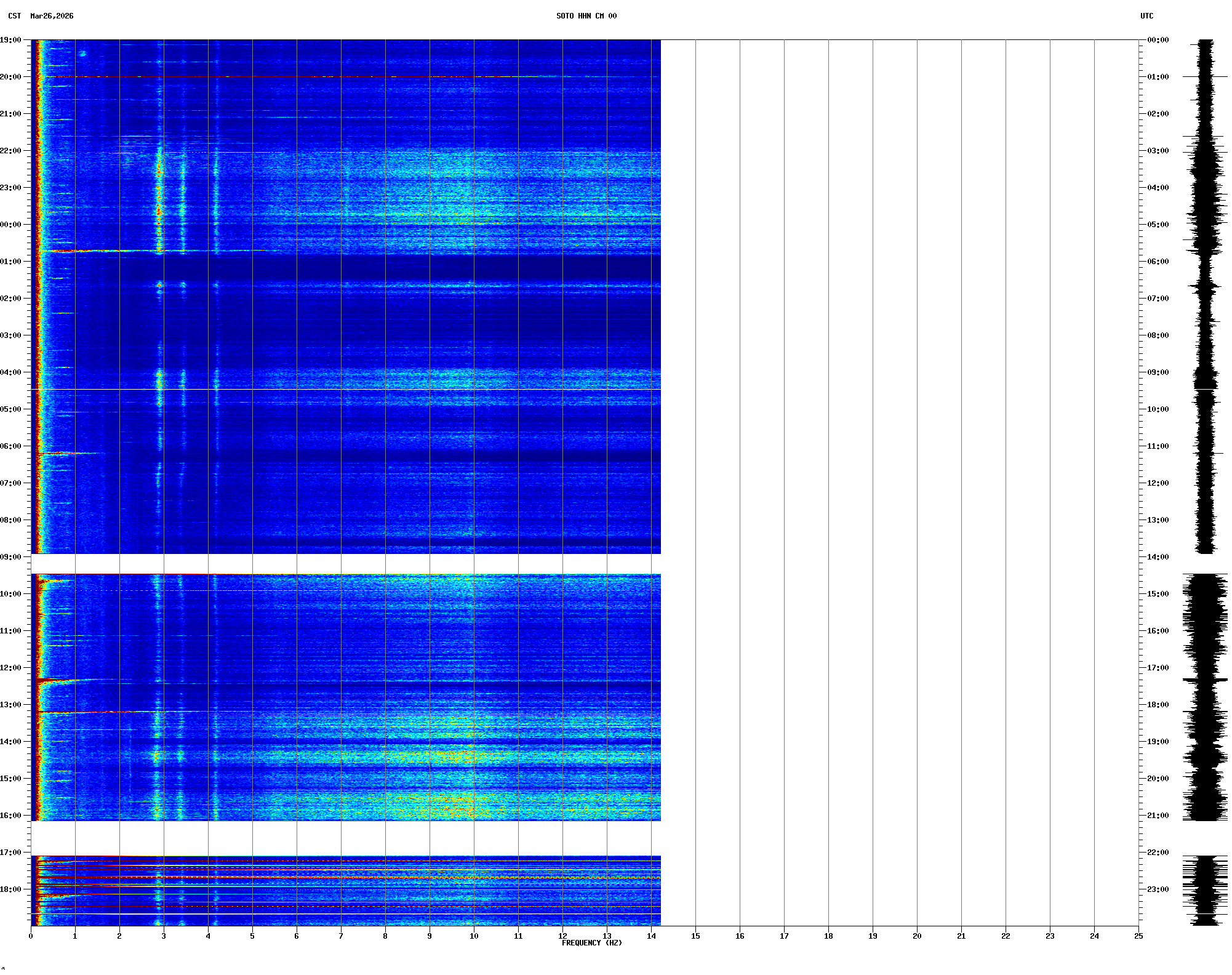Click the CST timezone label in the header
This screenshot has height=975, width=1232.
(x=14, y=16)
